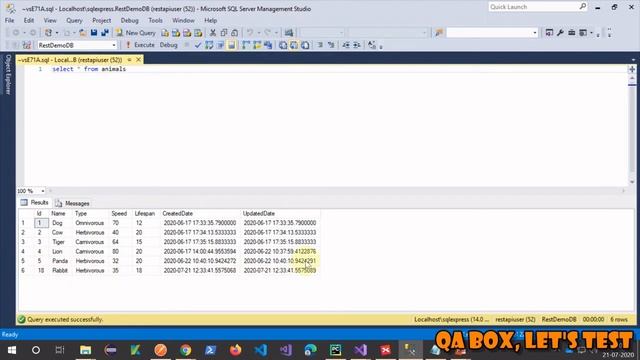This screenshot has width=640, height=360.
Task: Toggle Results to Grid icon
Action: [x=294, y=45]
